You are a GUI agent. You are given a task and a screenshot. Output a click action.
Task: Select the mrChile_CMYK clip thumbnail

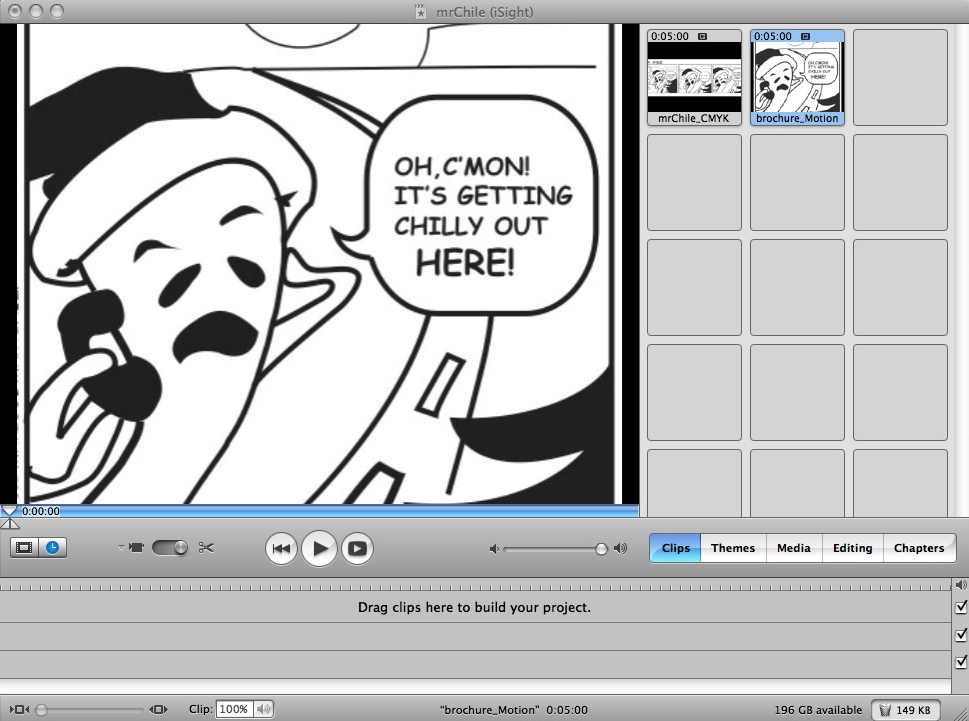tap(694, 77)
